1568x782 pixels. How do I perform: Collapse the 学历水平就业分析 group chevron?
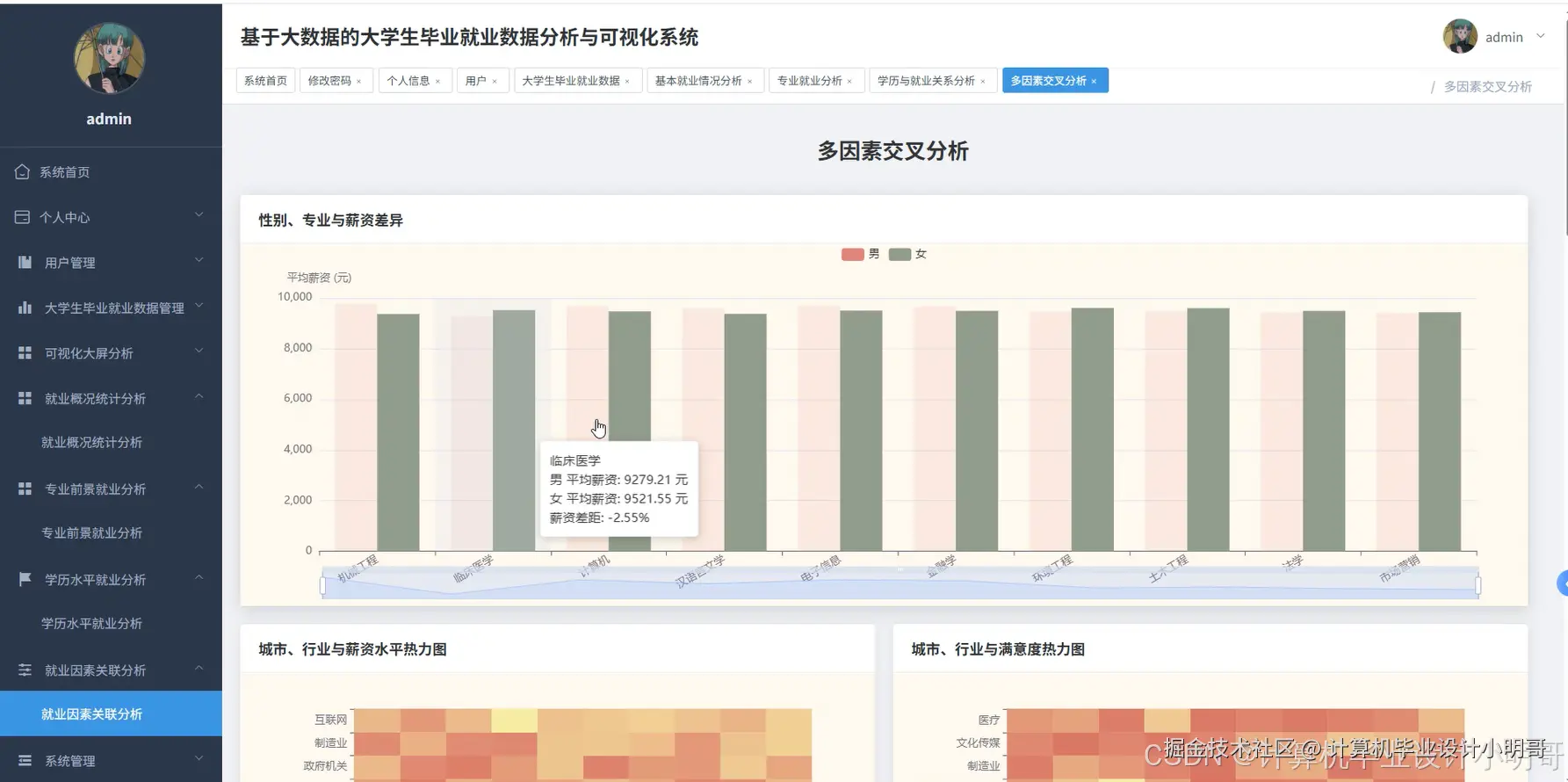[x=199, y=577]
